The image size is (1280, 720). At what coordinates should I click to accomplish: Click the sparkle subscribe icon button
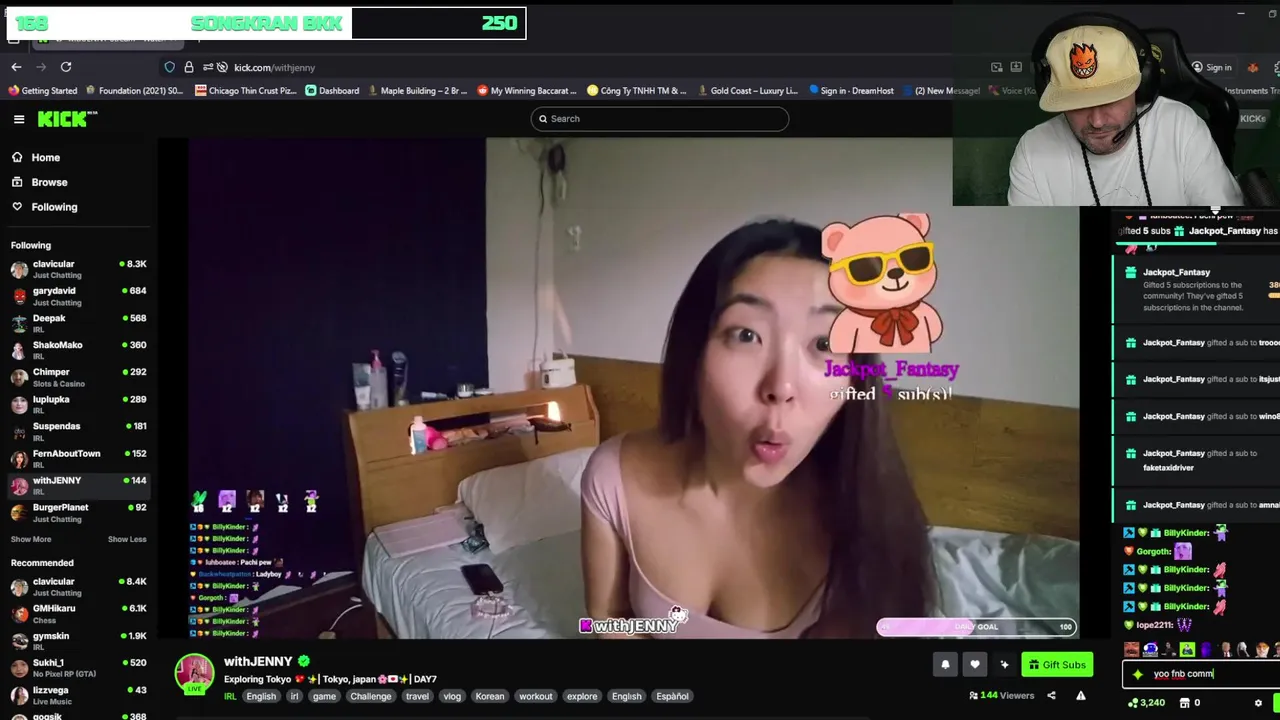pos(1005,665)
